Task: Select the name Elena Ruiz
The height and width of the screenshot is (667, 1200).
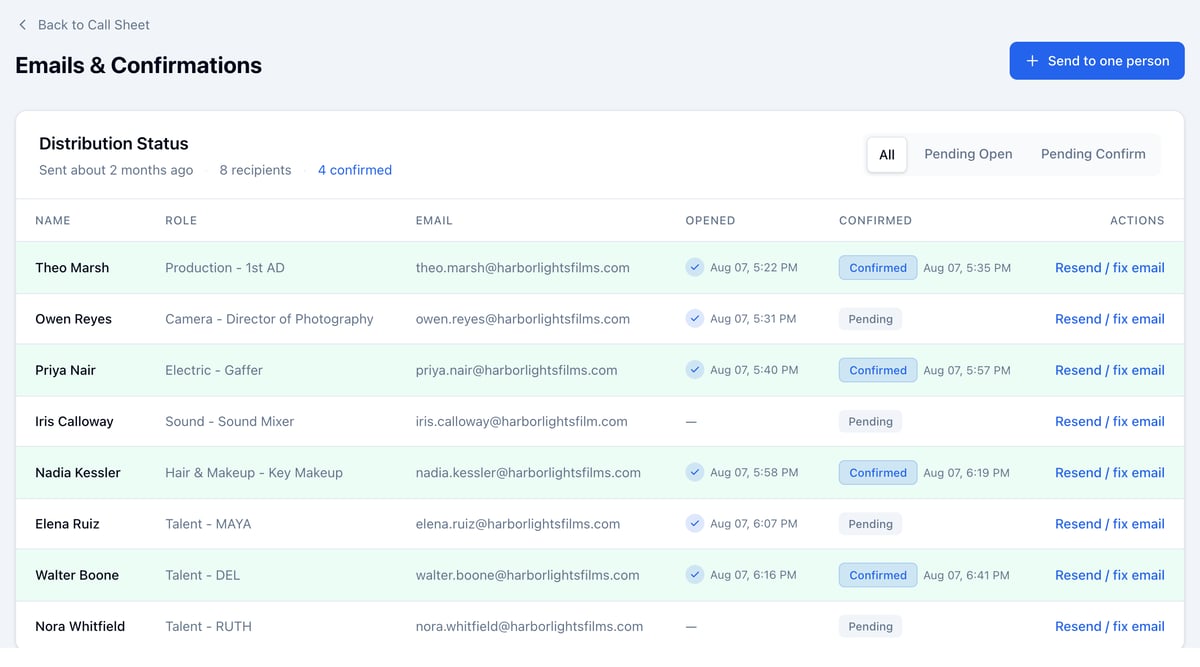Action: pyautogui.click(x=67, y=524)
